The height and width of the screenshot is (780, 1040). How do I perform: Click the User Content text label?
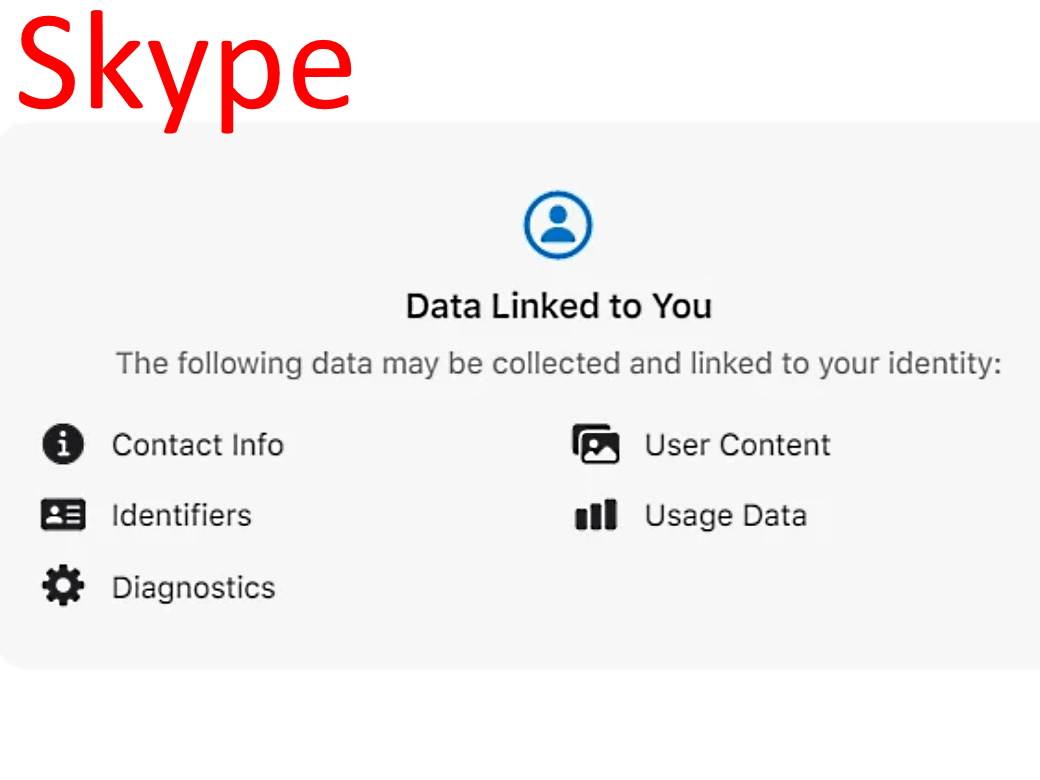tap(737, 444)
